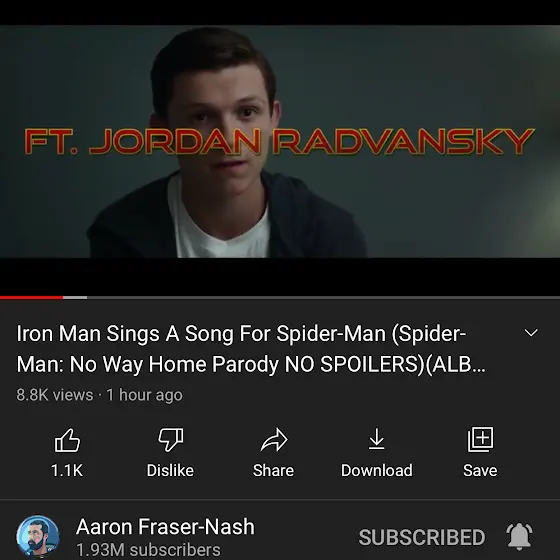Click the Save text label
The image size is (560, 560).
tap(480, 470)
